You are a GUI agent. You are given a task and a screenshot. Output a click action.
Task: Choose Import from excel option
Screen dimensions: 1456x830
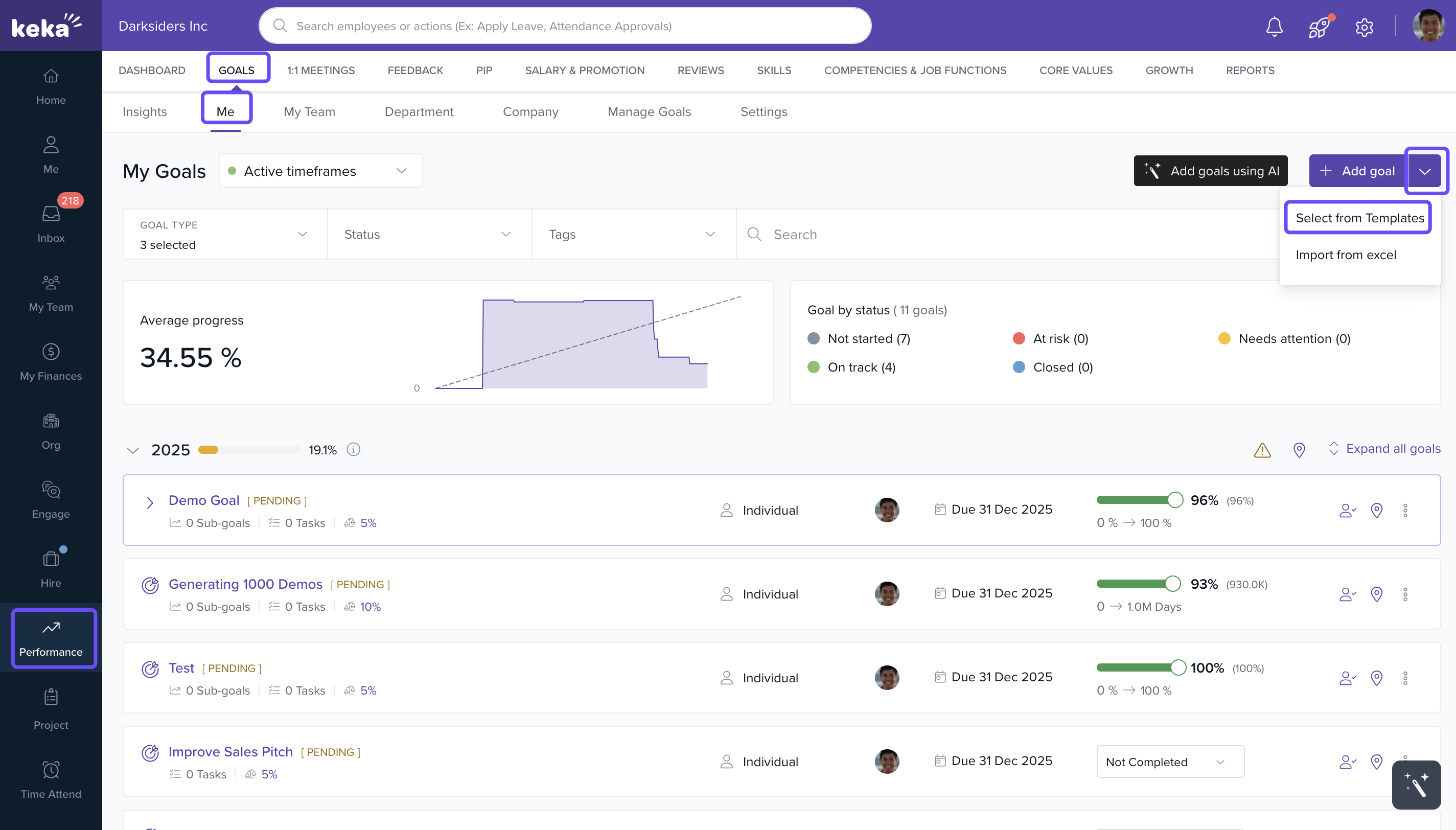pyautogui.click(x=1346, y=255)
